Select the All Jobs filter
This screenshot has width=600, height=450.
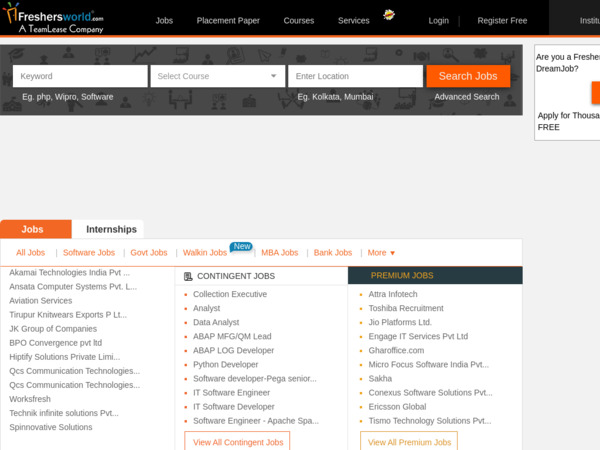[x=30, y=253]
